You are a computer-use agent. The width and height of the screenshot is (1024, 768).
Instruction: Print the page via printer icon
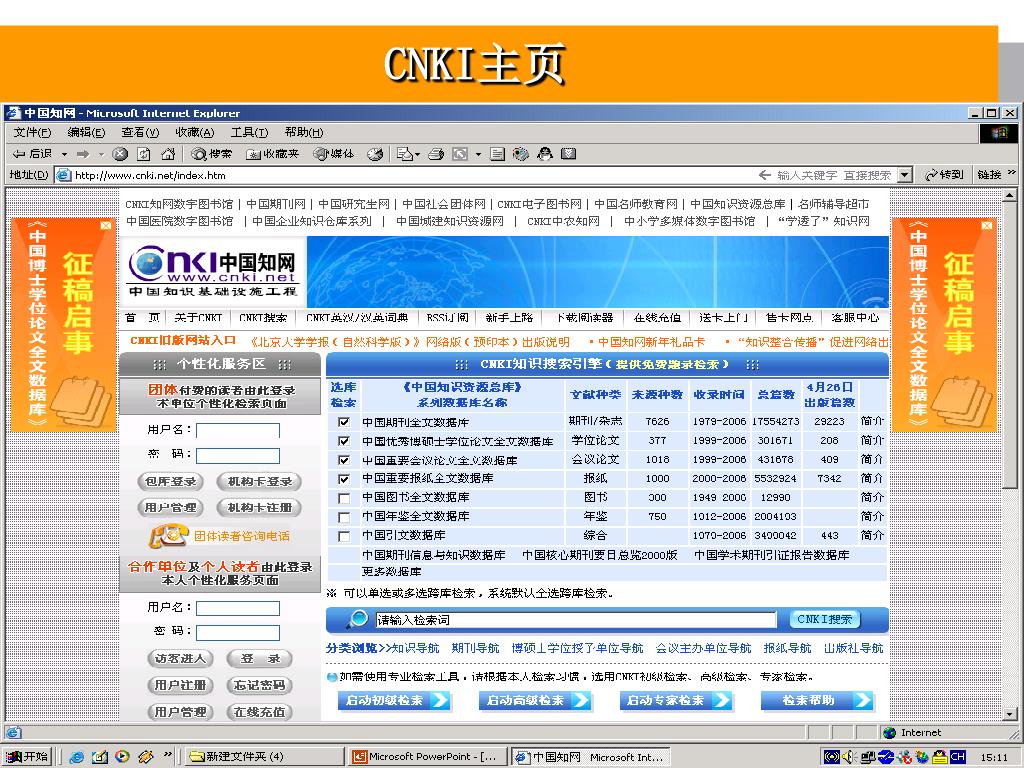436,154
